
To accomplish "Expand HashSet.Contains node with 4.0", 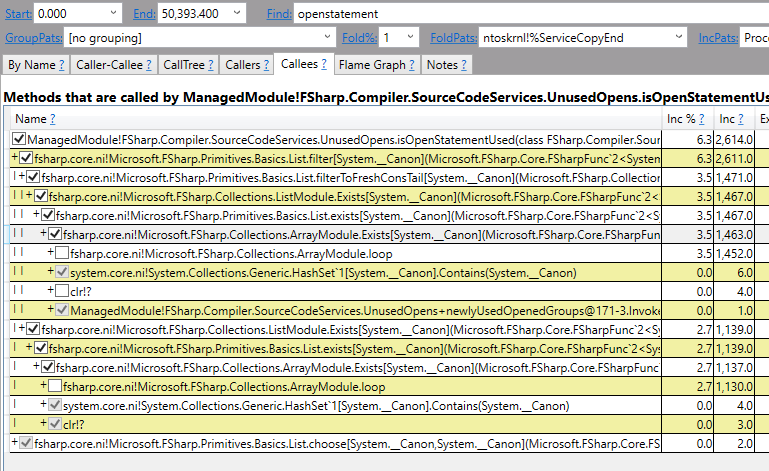I will point(44,404).
